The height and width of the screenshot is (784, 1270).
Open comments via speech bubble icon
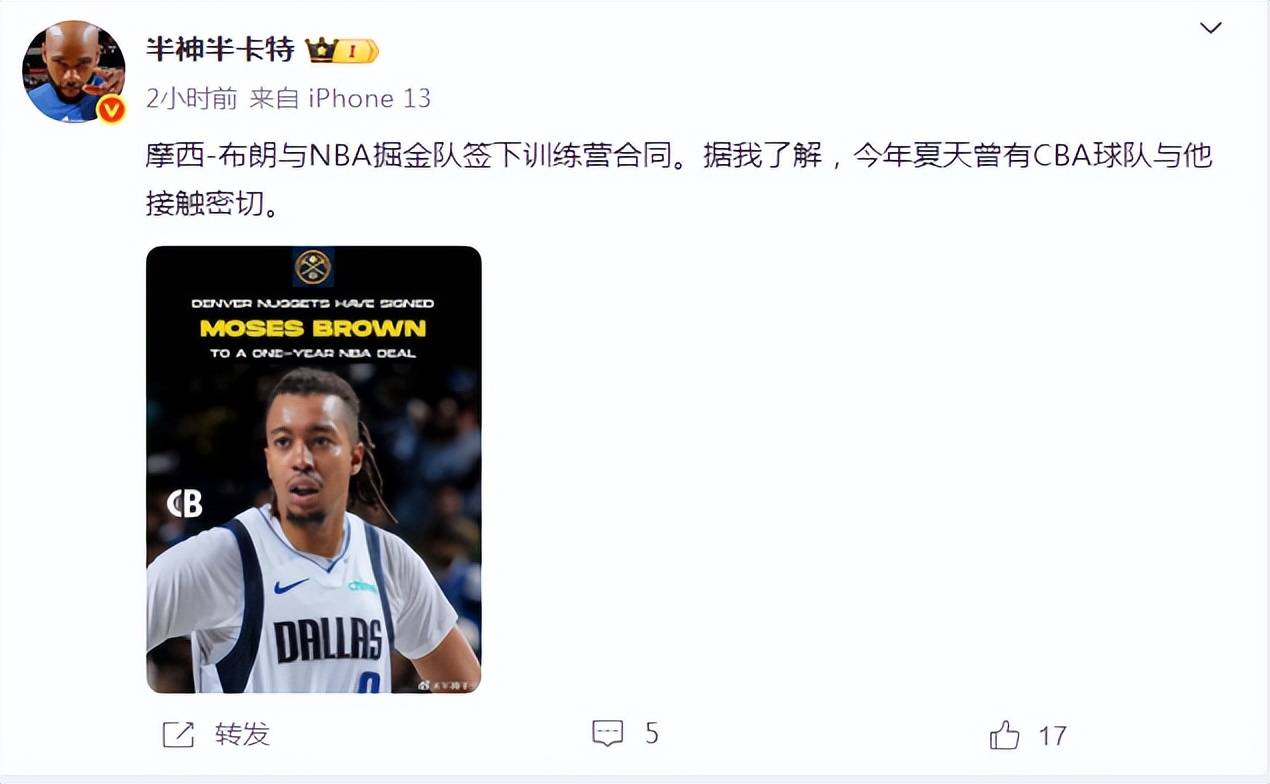point(608,734)
